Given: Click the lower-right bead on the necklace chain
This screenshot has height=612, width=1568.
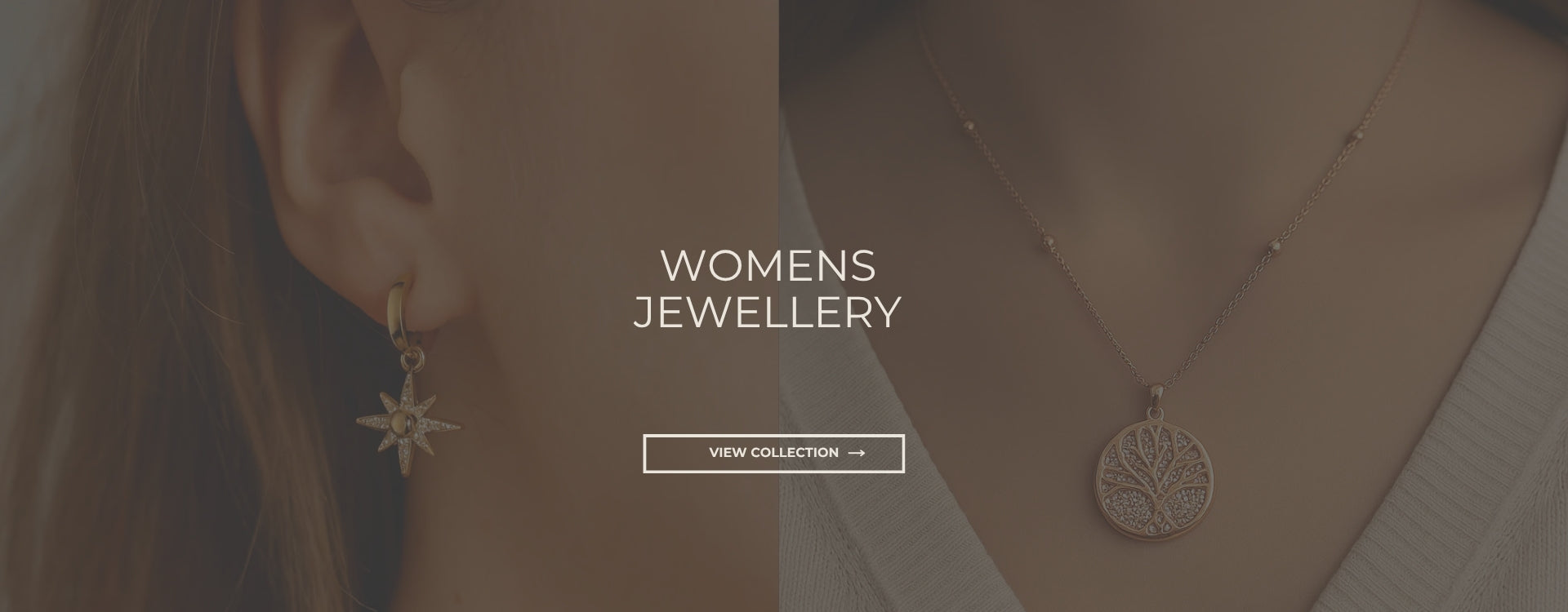Looking at the screenshot, I should pyautogui.click(x=1274, y=245).
